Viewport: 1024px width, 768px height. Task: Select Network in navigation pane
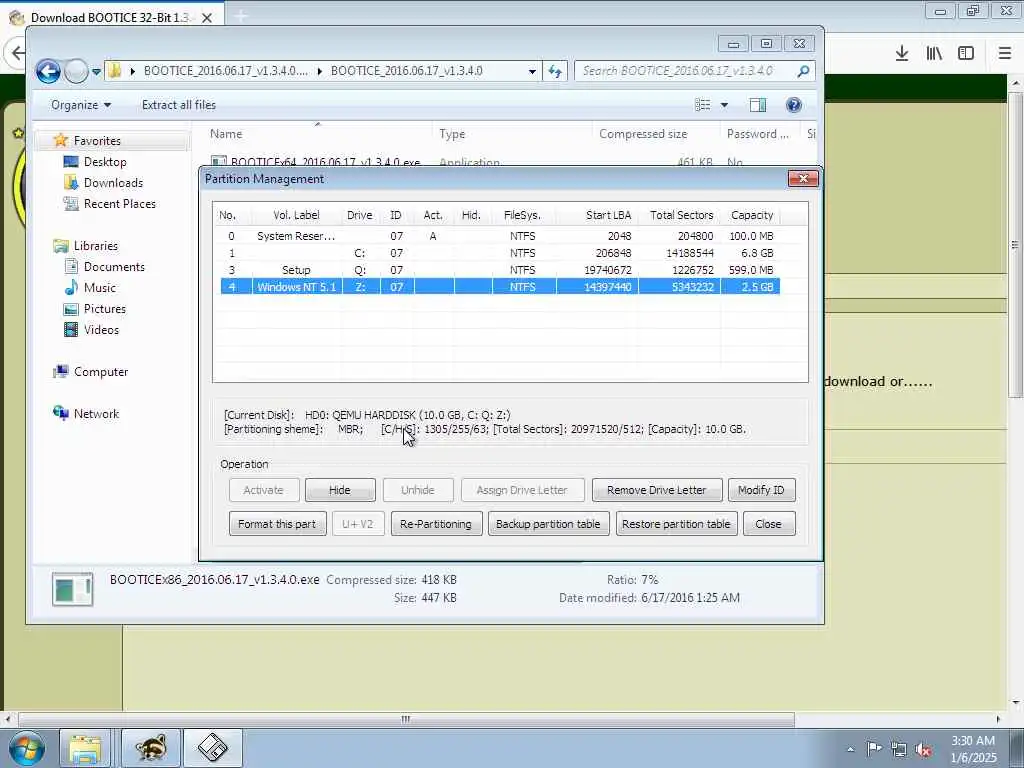96,413
